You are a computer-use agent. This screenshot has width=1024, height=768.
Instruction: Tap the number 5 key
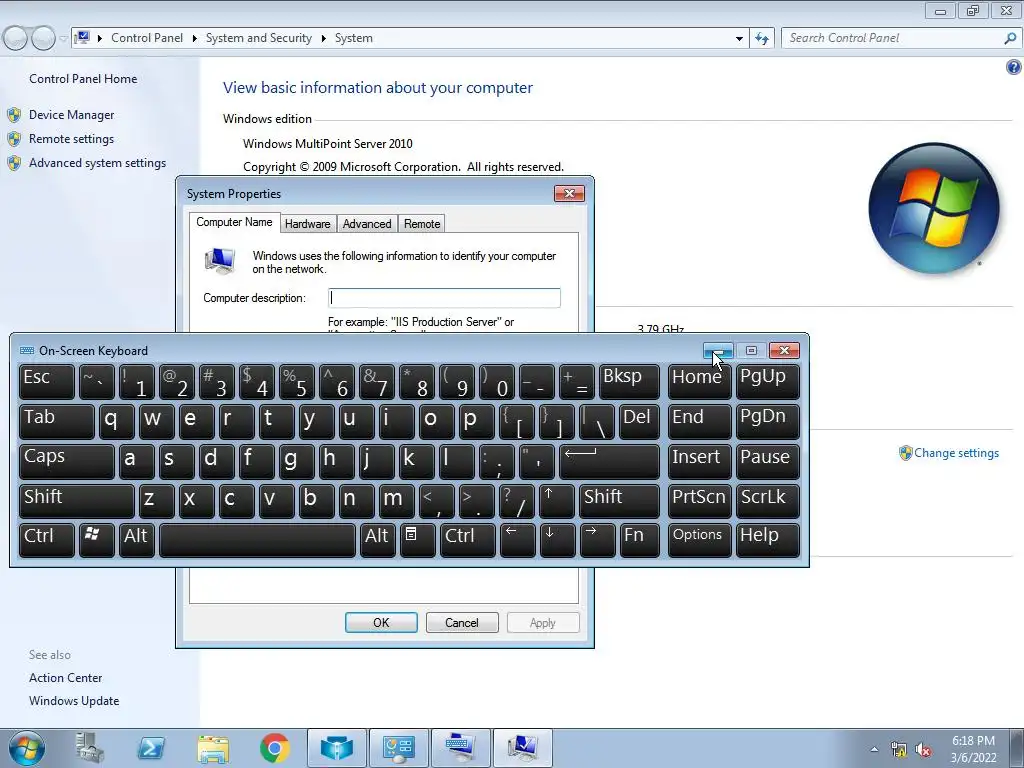tap(296, 382)
